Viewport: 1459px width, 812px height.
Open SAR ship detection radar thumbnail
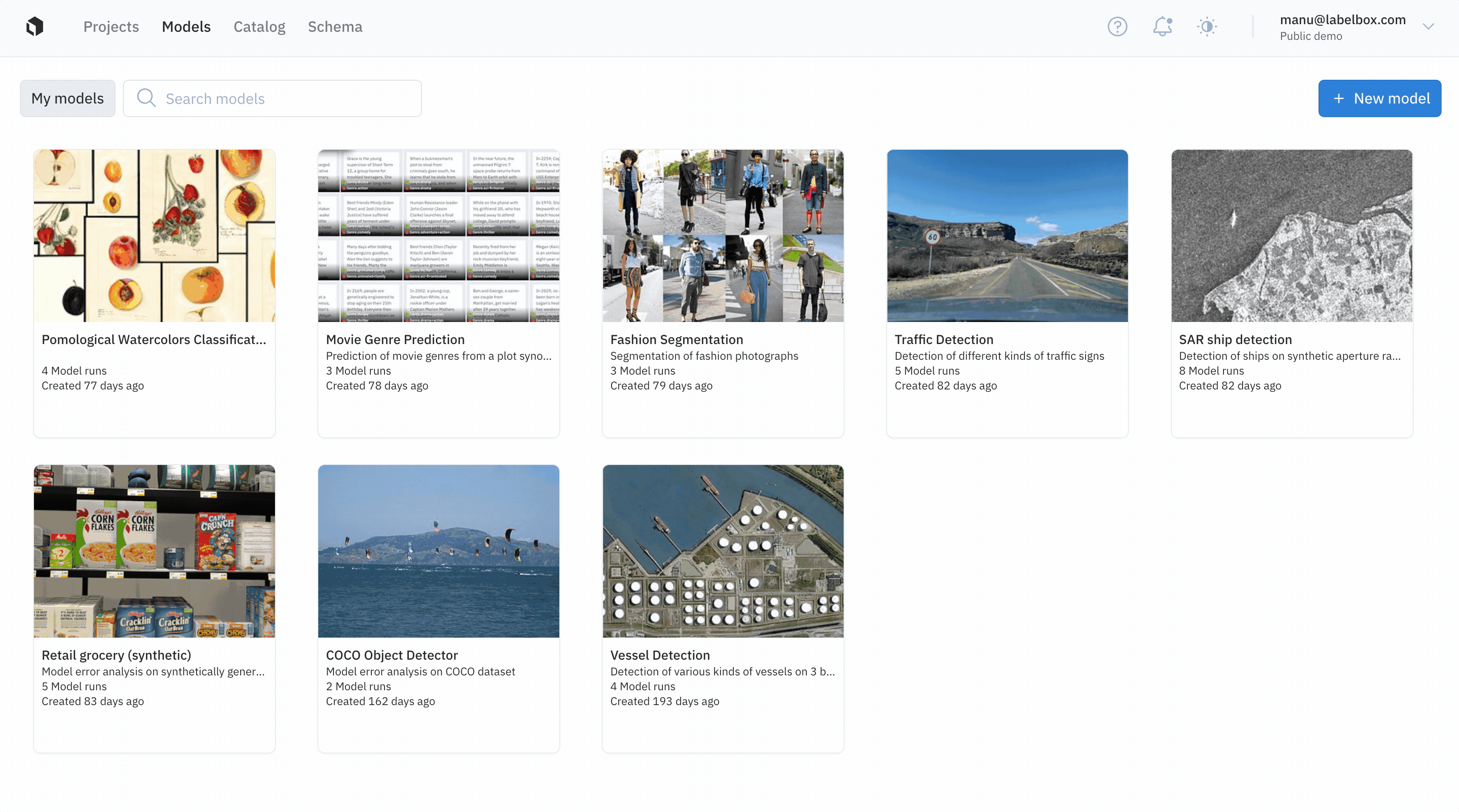[x=1291, y=235]
